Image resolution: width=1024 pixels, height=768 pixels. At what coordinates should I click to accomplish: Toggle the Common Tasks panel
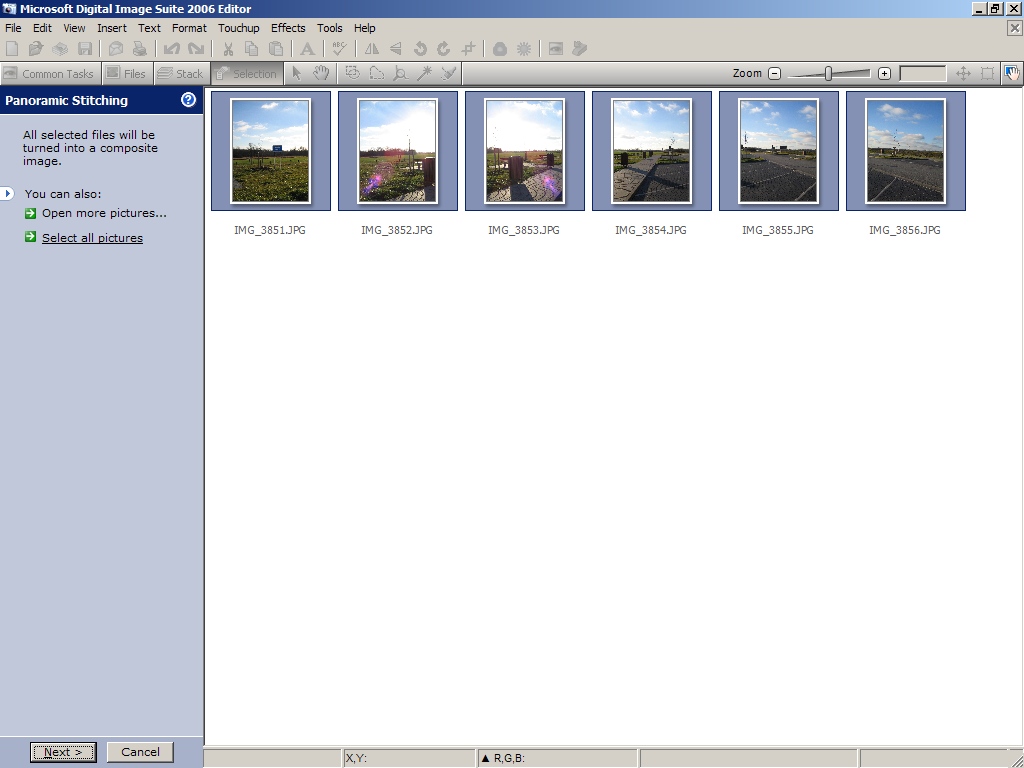[x=49, y=73]
